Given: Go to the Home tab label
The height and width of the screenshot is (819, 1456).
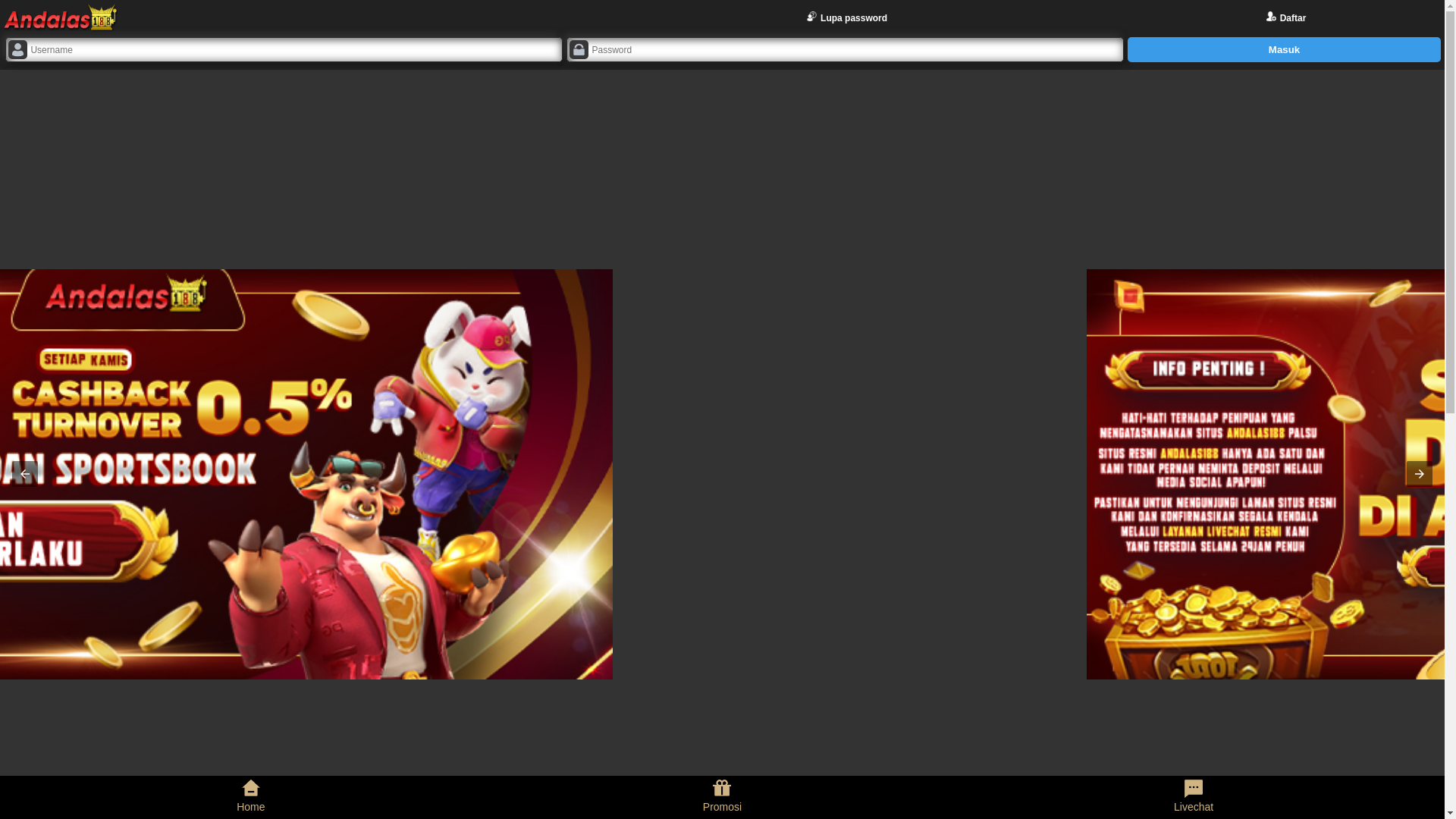Looking at the screenshot, I should click(x=250, y=808).
